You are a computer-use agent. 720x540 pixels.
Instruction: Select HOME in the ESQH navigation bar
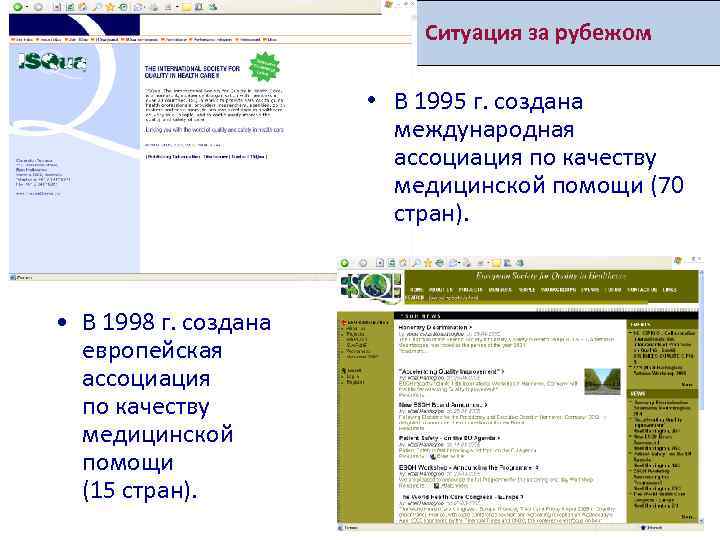click(416, 290)
